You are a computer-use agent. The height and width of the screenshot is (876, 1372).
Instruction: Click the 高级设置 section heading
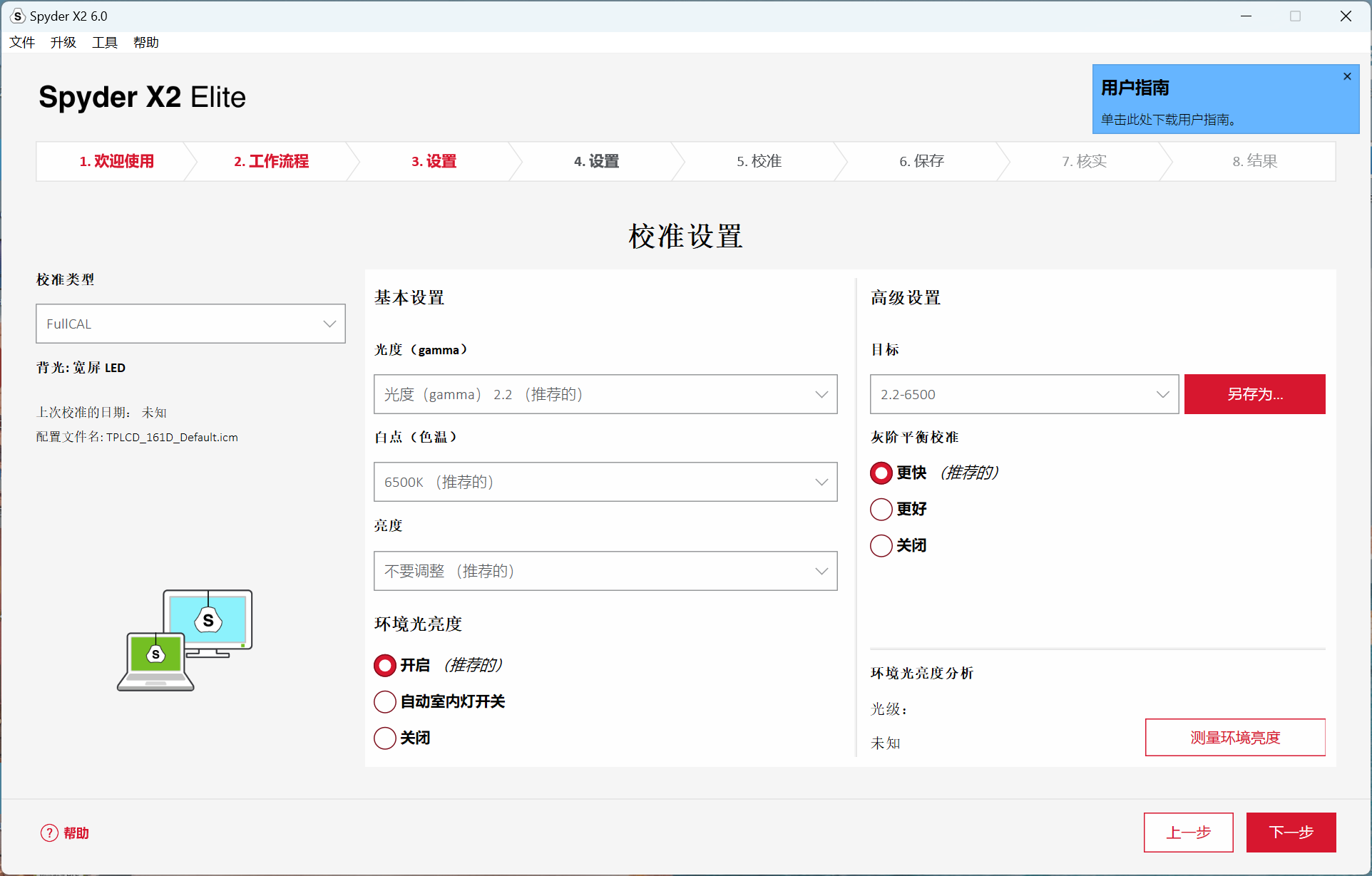point(906,297)
